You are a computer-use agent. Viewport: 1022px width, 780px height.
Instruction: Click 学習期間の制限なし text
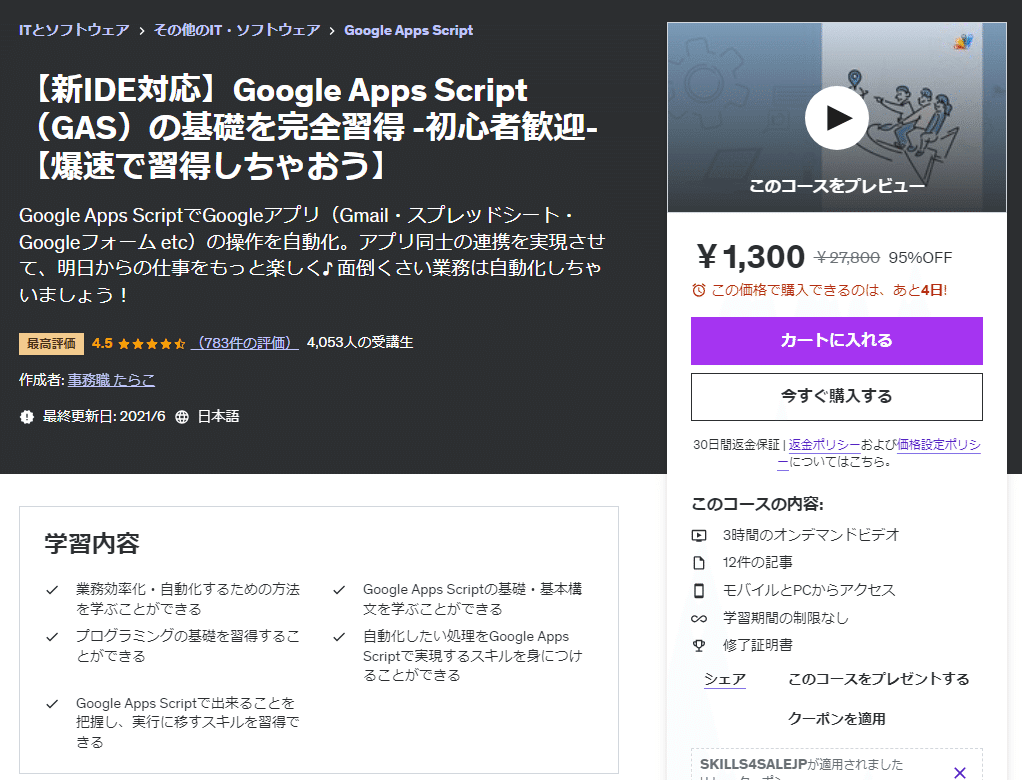[x=785, y=618]
